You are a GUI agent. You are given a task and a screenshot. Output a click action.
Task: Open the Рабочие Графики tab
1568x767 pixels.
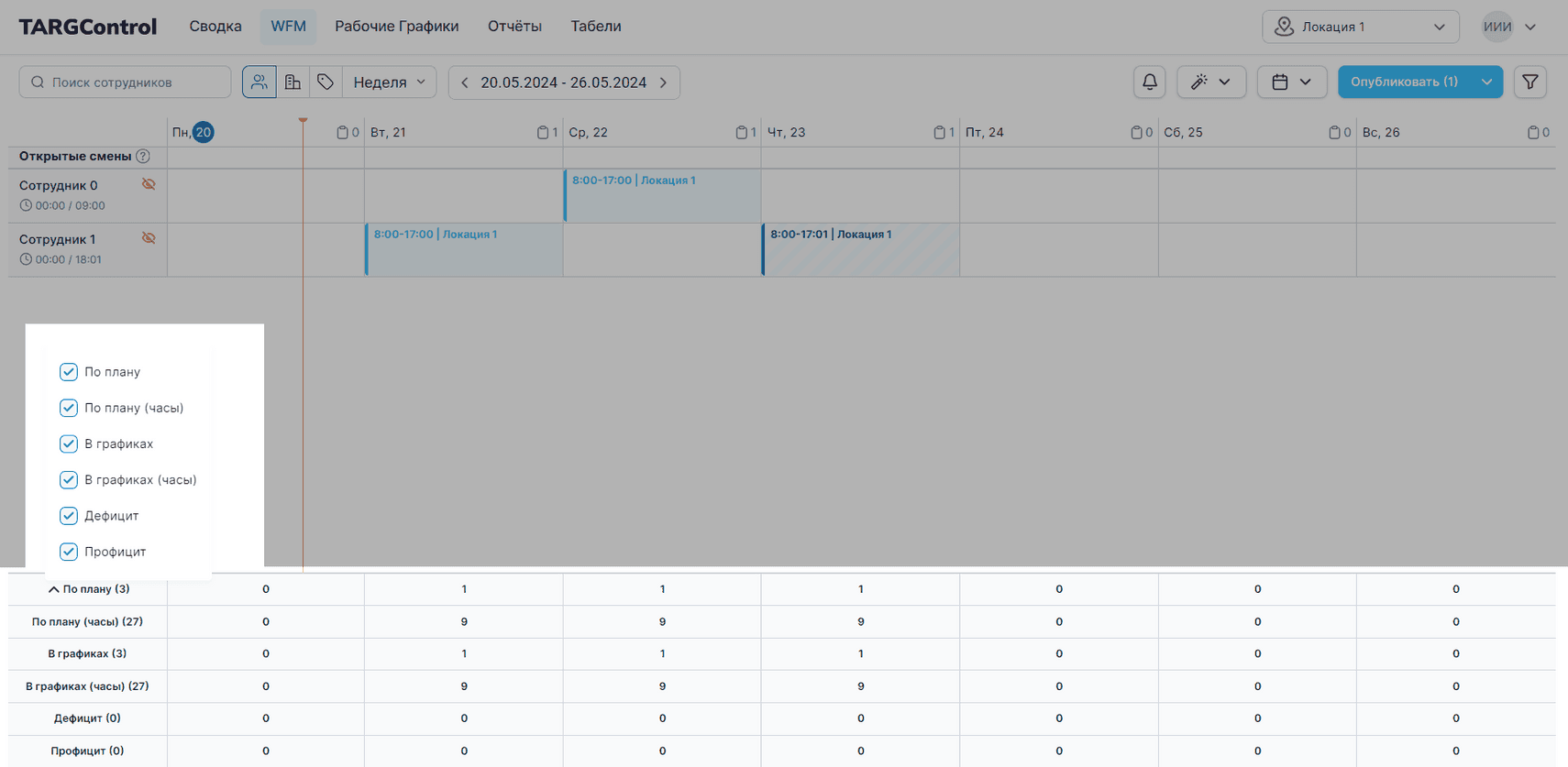396,27
